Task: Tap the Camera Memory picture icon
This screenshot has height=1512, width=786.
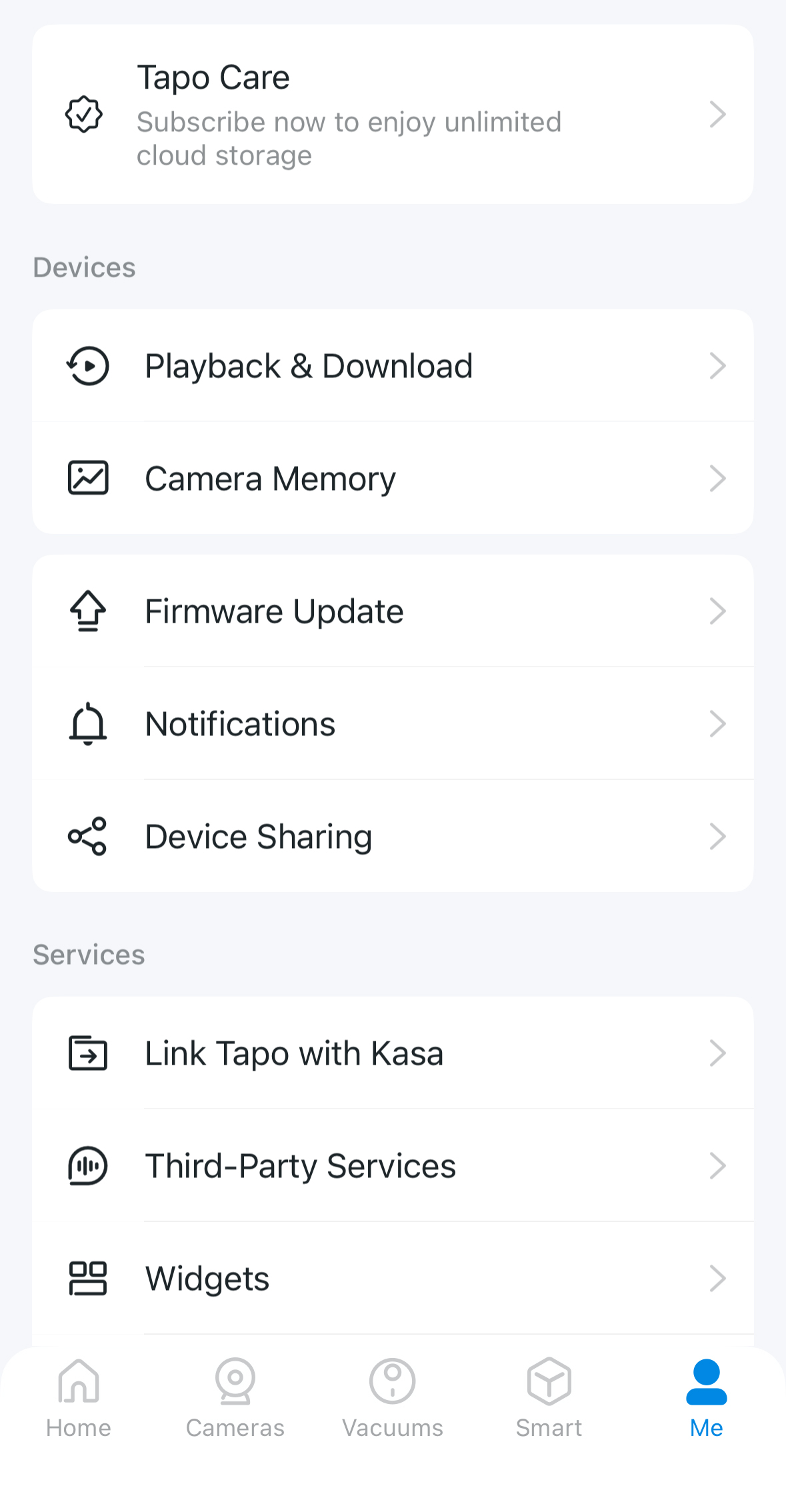Action: tap(88, 478)
